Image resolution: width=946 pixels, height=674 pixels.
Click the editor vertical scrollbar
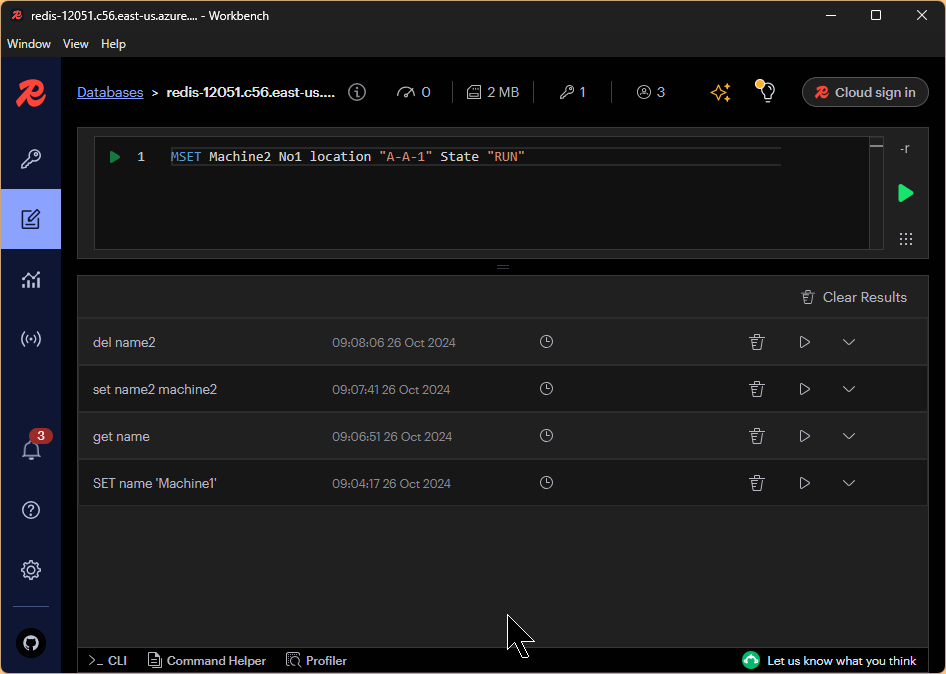click(x=877, y=192)
